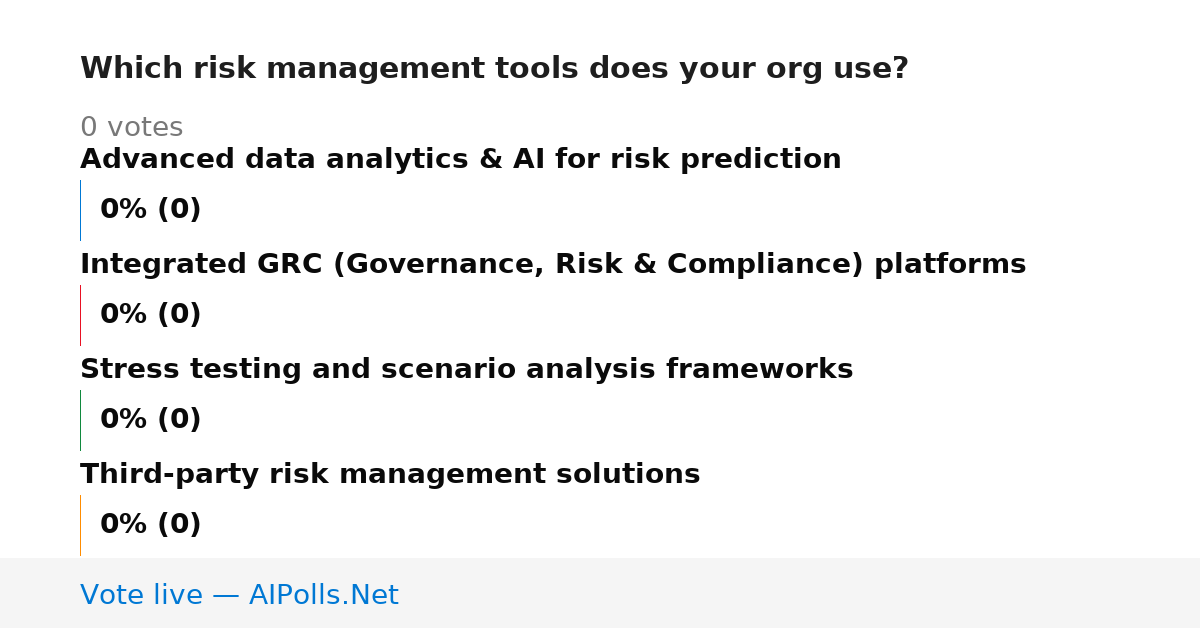Click the gray footer bar beside the link

[x=800, y=593]
